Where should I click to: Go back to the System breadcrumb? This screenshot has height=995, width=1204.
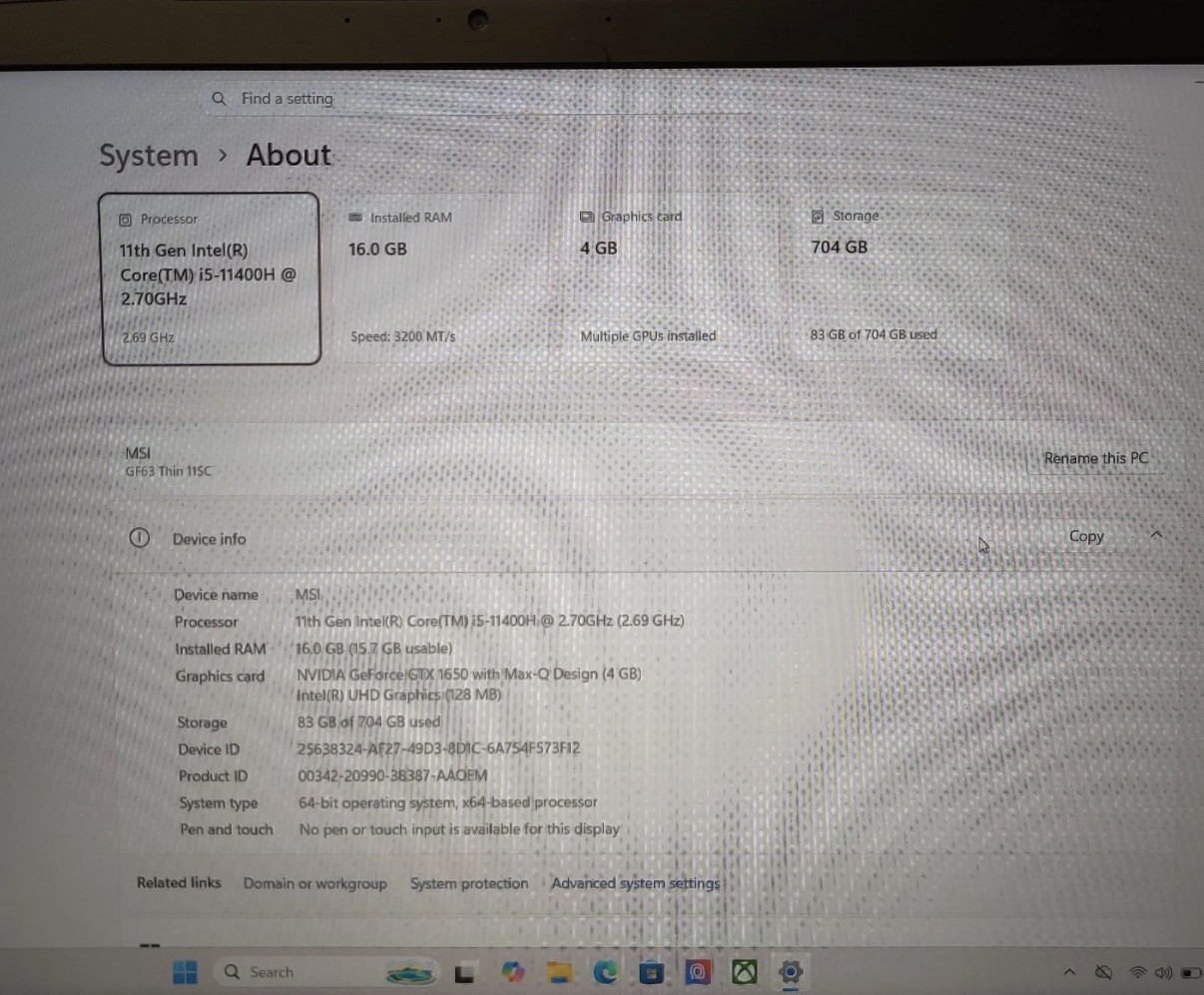click(x=149, y=157)
